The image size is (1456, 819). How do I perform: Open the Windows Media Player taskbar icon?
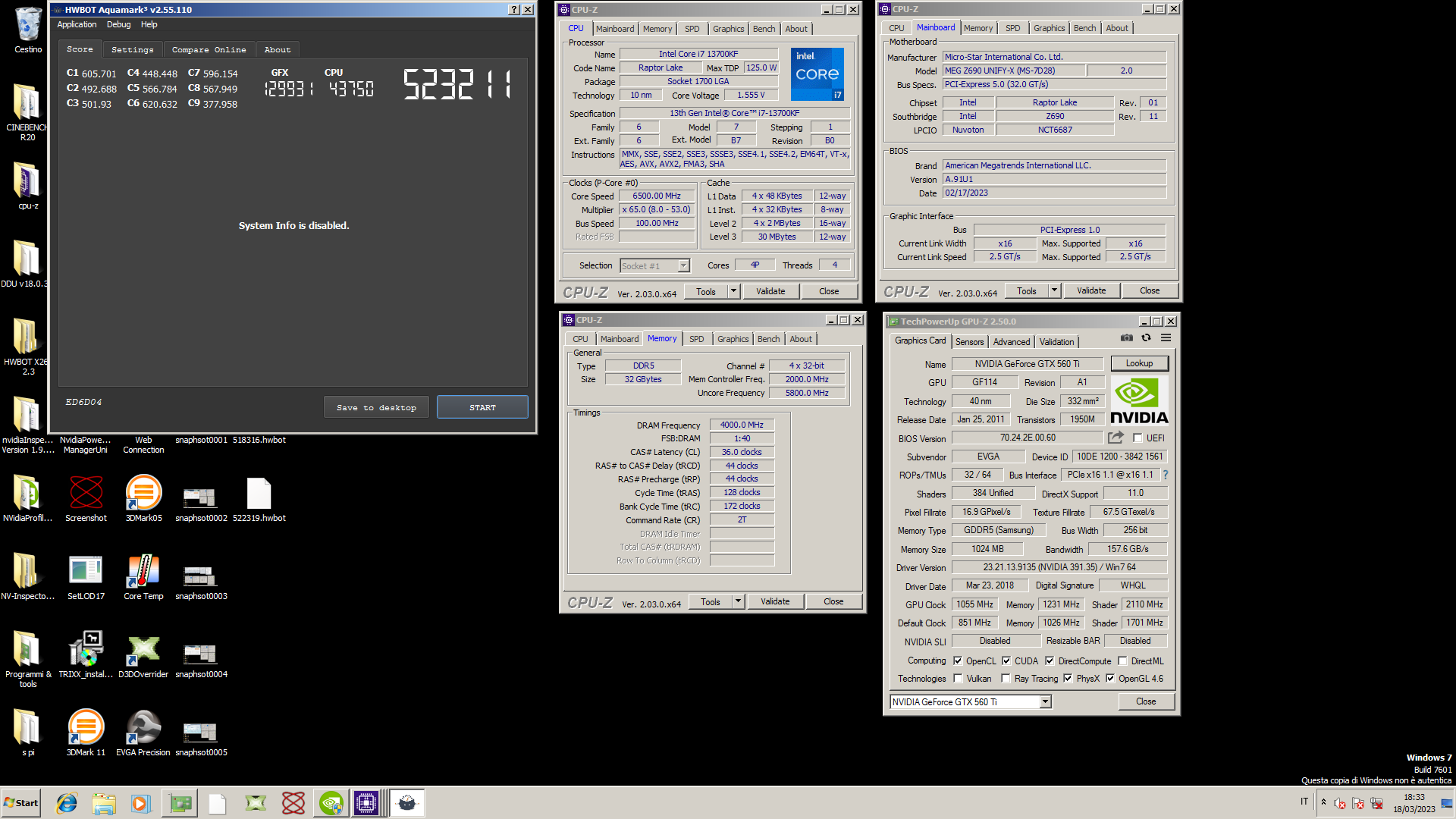[x=140, y=803]
